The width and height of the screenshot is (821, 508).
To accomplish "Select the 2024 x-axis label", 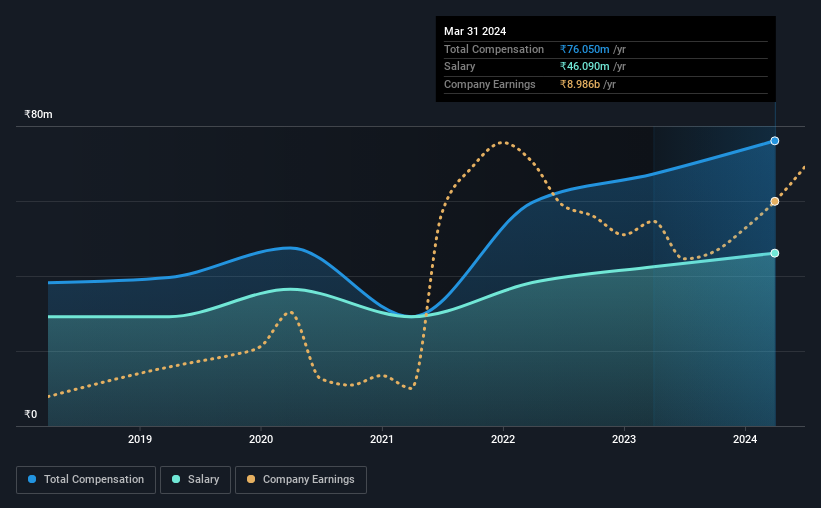I will coord(745,439).
